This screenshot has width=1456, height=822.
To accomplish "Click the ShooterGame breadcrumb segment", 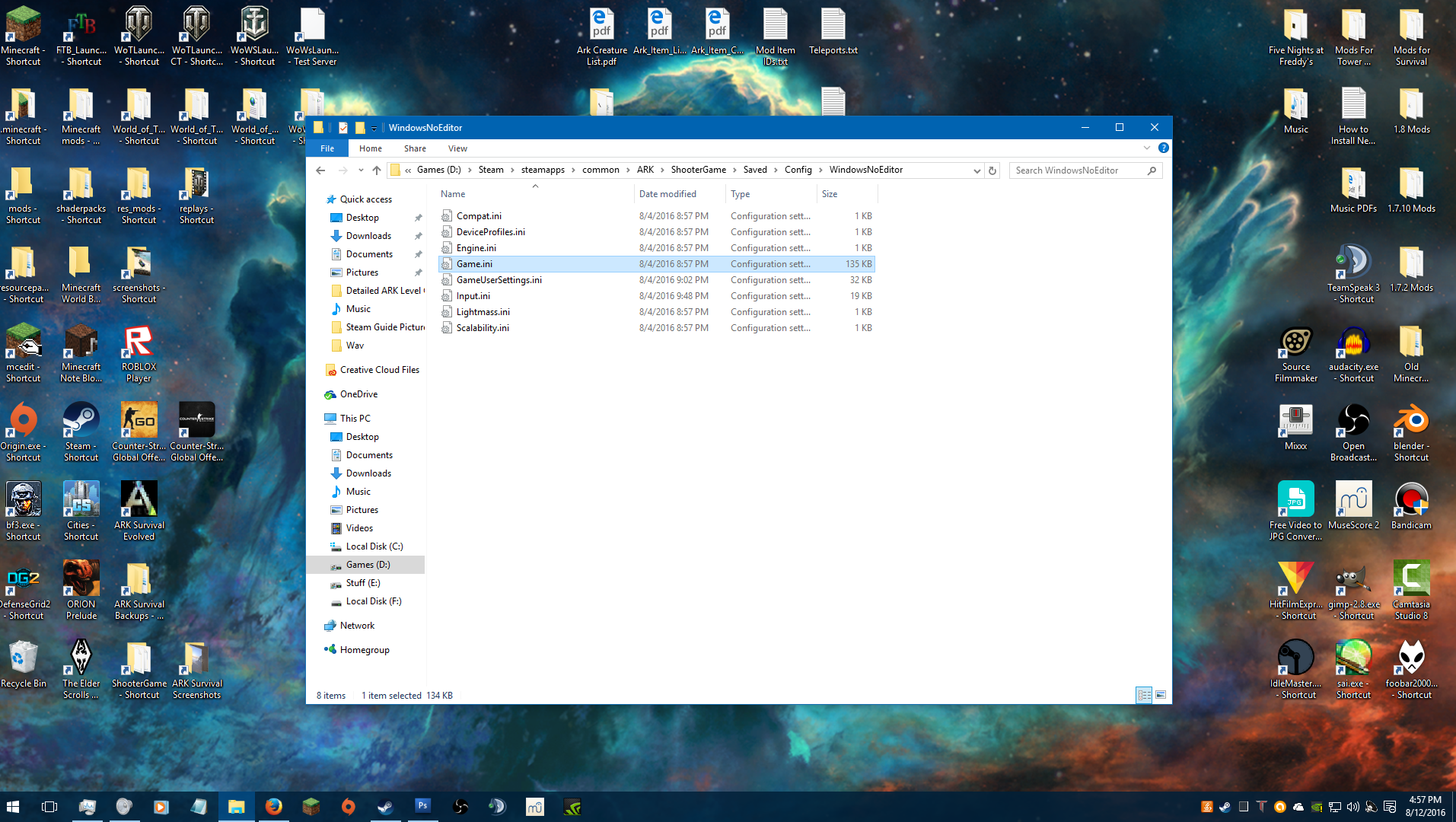I will tap(698, 170).
